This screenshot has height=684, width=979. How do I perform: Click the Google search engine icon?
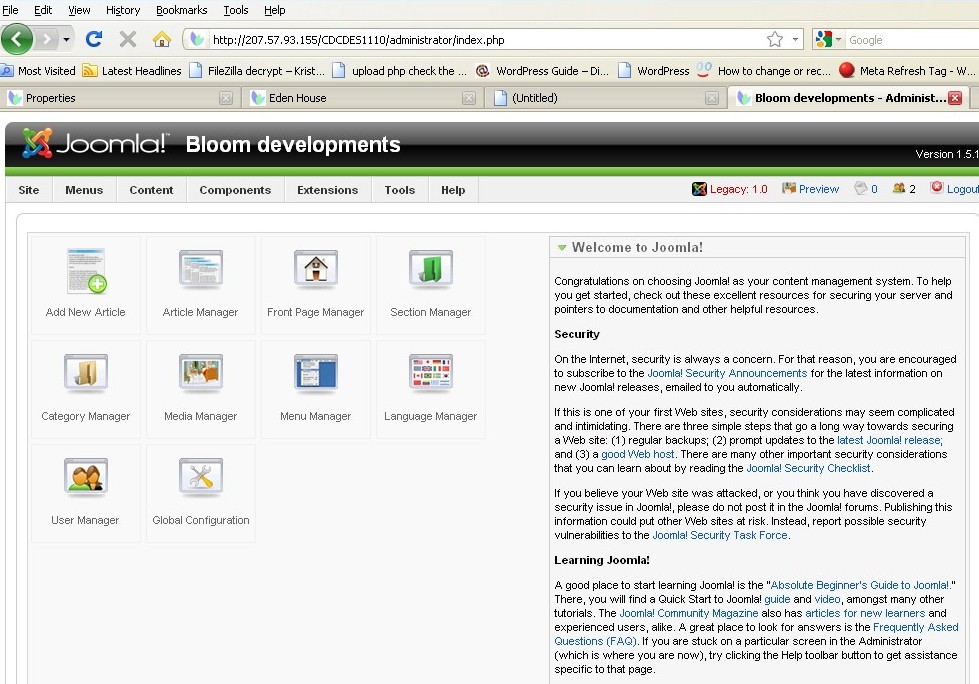point(824,39)
